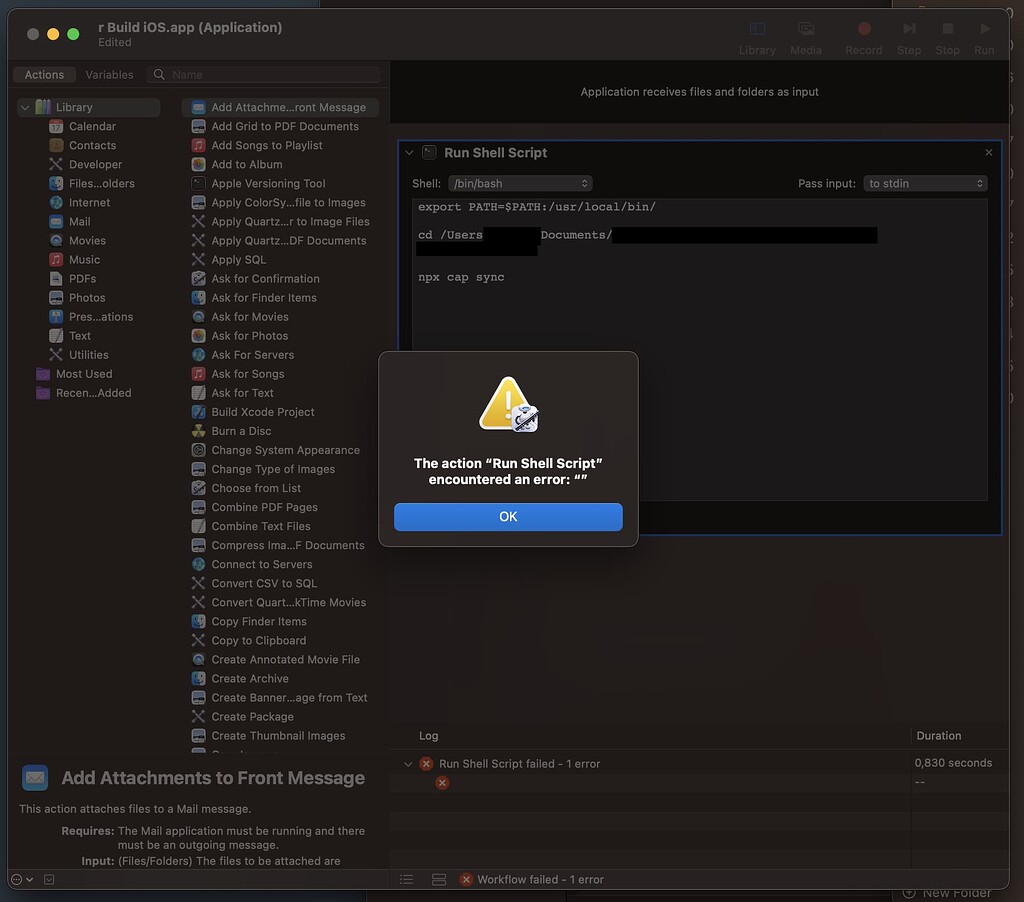Collapse the Run Shell Script failed log entry
Screen dimensions: 1024x902
coord(408,764)
